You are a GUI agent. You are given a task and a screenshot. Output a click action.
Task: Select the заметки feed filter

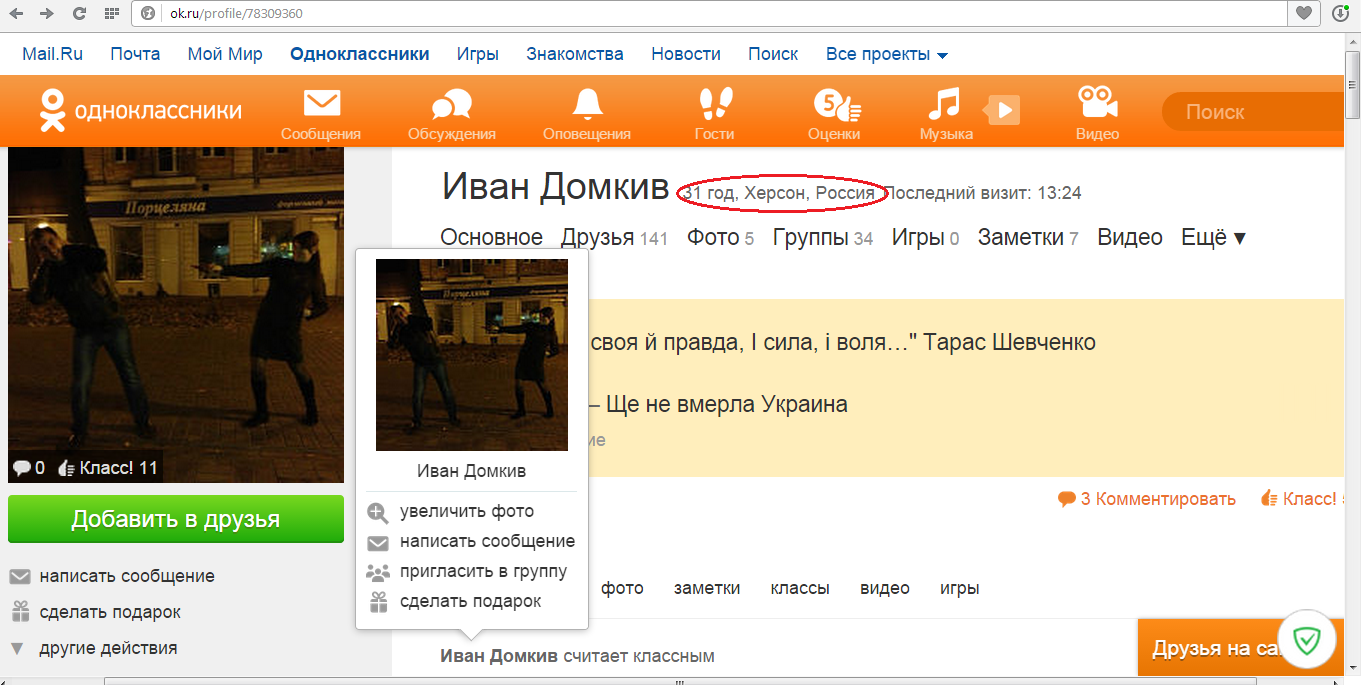(x=707, y=588)
